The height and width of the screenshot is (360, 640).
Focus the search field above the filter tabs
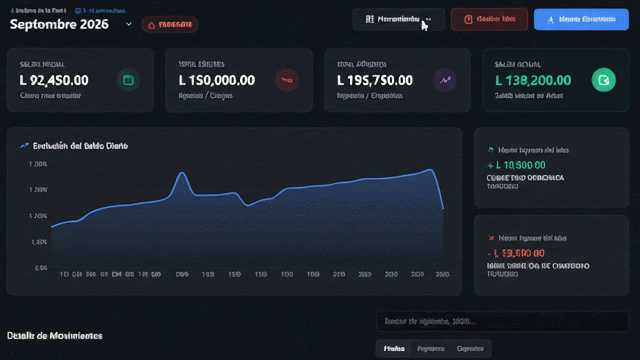pos(502,322)
